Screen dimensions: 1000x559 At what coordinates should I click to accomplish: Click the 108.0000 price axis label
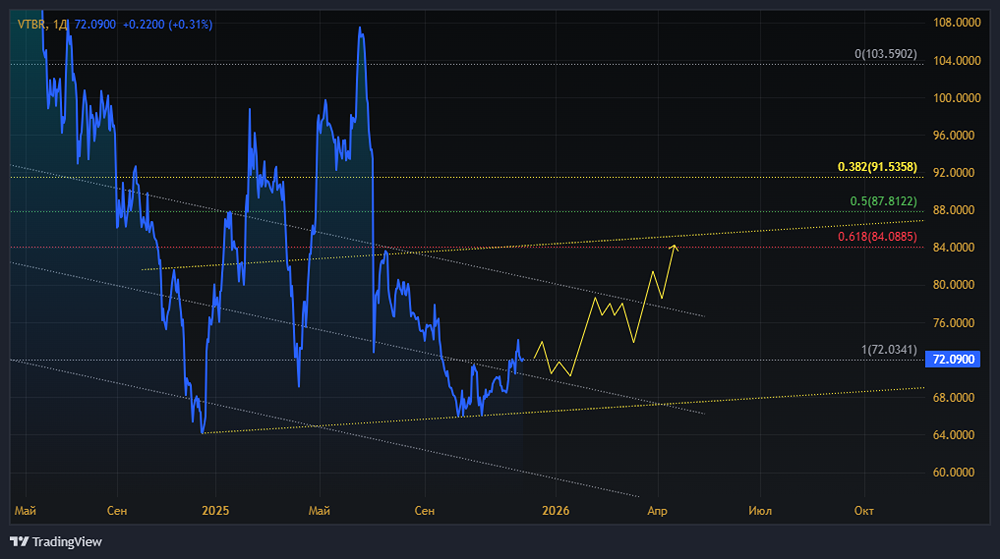[x=956, y=23]
